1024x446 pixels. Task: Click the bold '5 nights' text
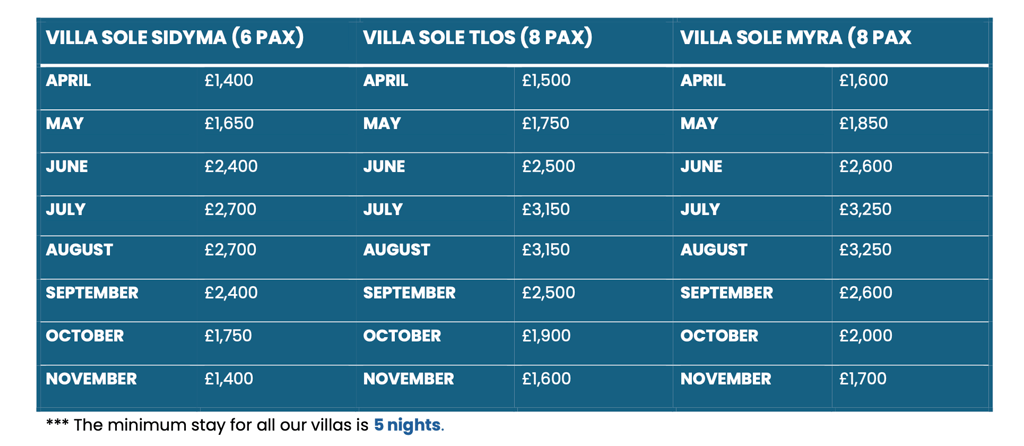(408, 425)
